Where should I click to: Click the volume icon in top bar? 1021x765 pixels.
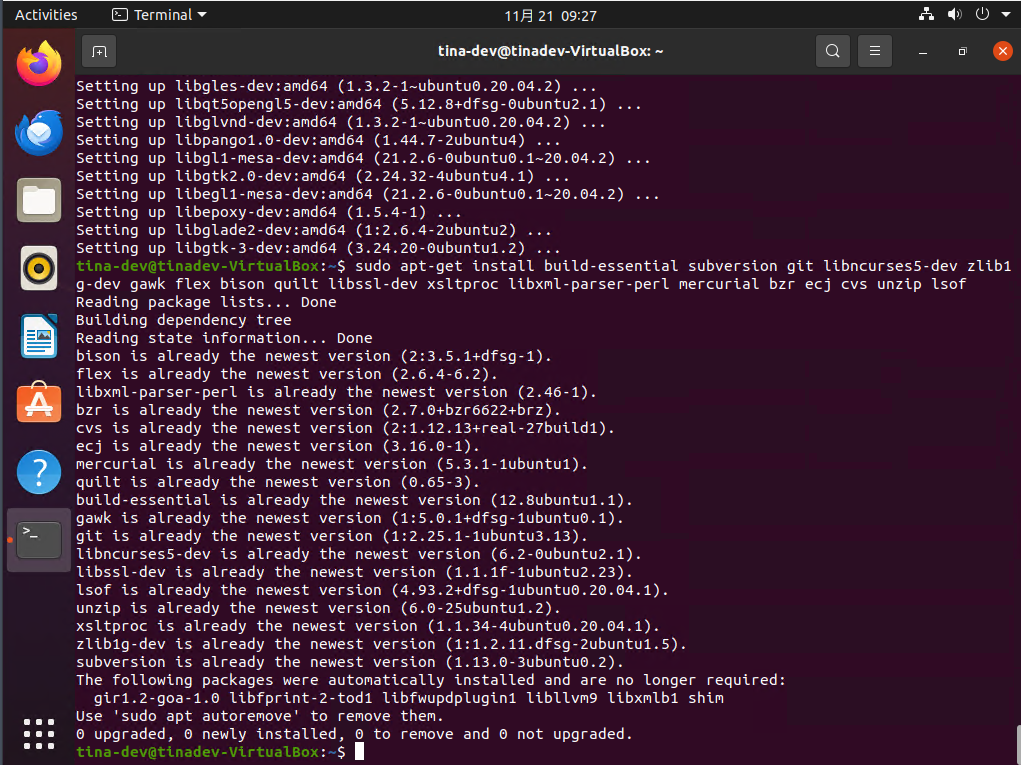pyautogui.click(x=954, y=15)
